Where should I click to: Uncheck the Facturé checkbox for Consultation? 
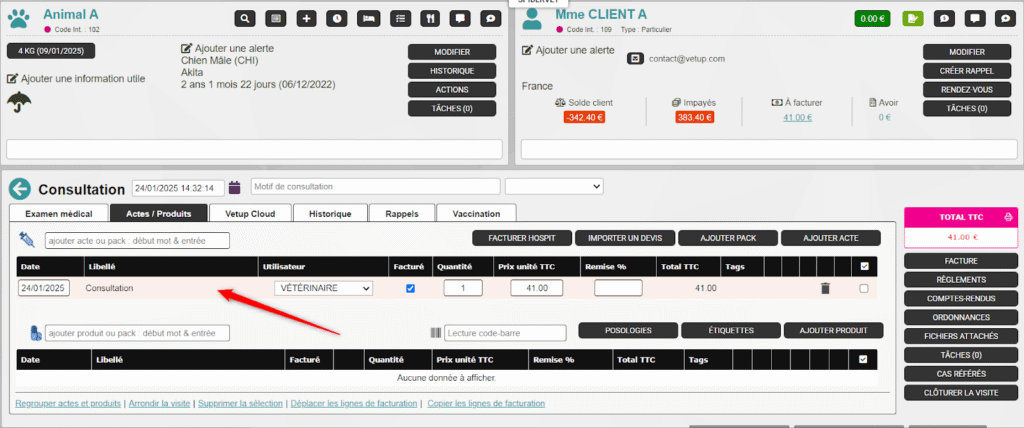click(x=409, y=288)
